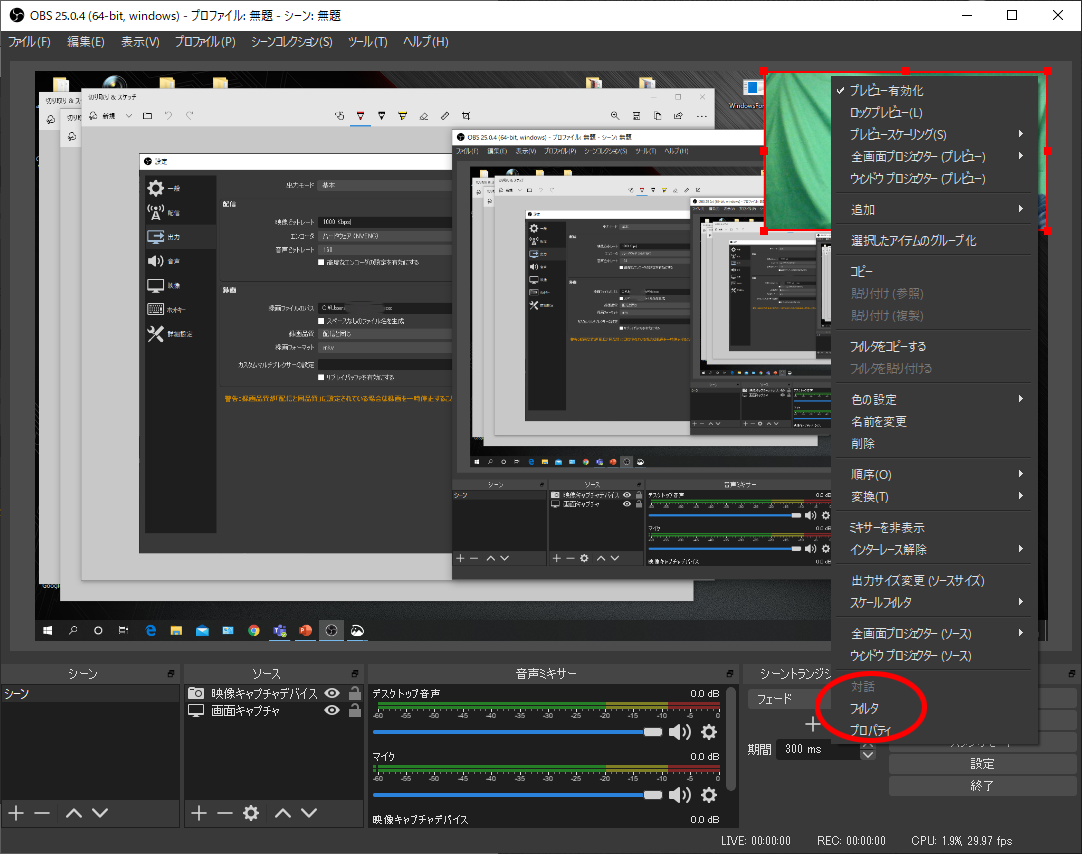Screen dimensions: 1082x854
Task: Move scene down arrow in シーン panel
Action: 100,813
